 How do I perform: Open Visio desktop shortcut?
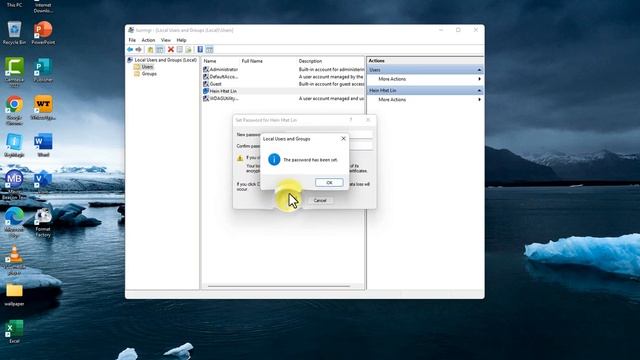(x=43, y=181)
